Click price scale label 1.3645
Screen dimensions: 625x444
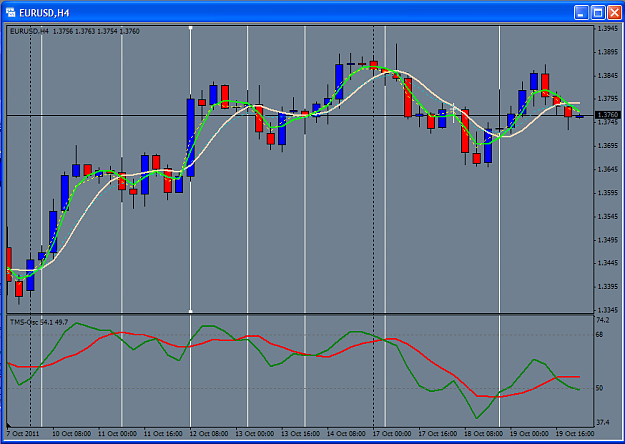pos(607,169)
